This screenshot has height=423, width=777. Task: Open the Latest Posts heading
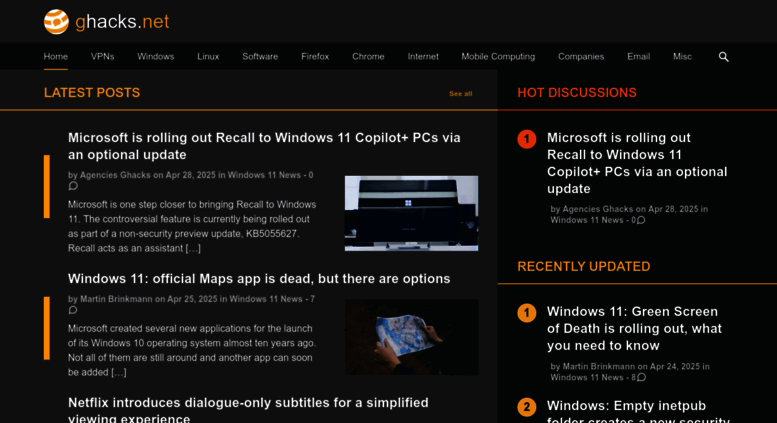point(92,93)
